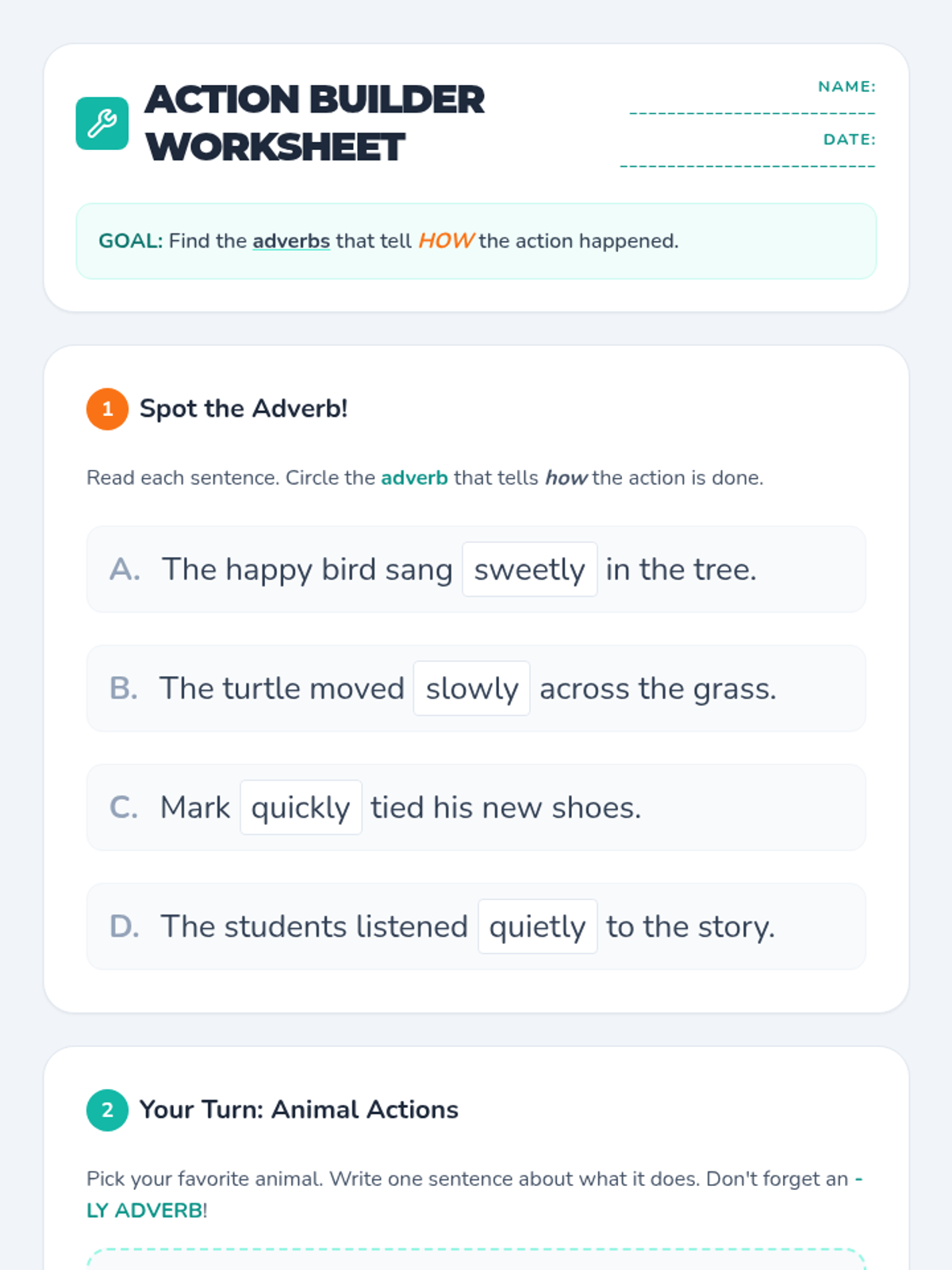Choose the 'quickly' word box
Screen dimensions: 952x1270
[301, 807]
